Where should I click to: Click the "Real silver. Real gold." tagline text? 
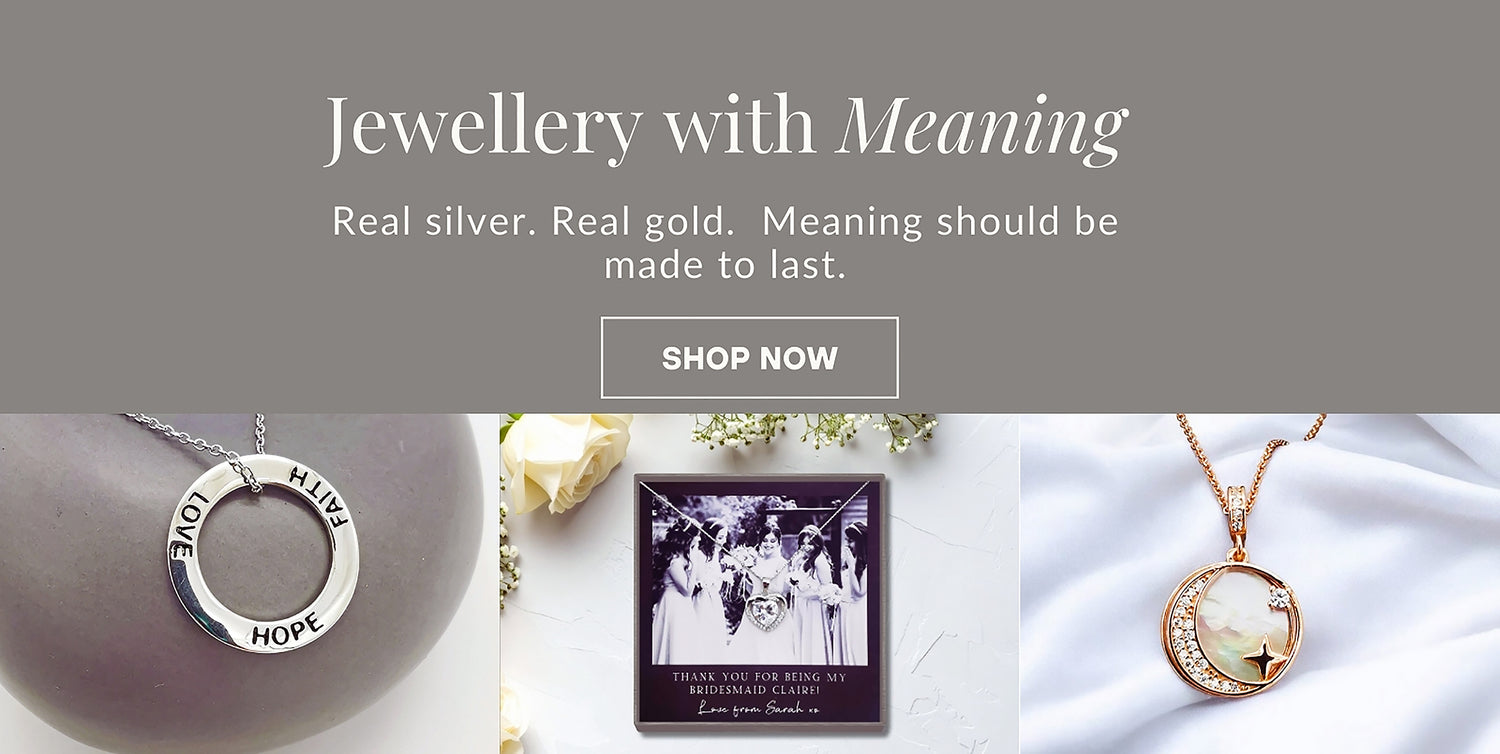[533, 221]
